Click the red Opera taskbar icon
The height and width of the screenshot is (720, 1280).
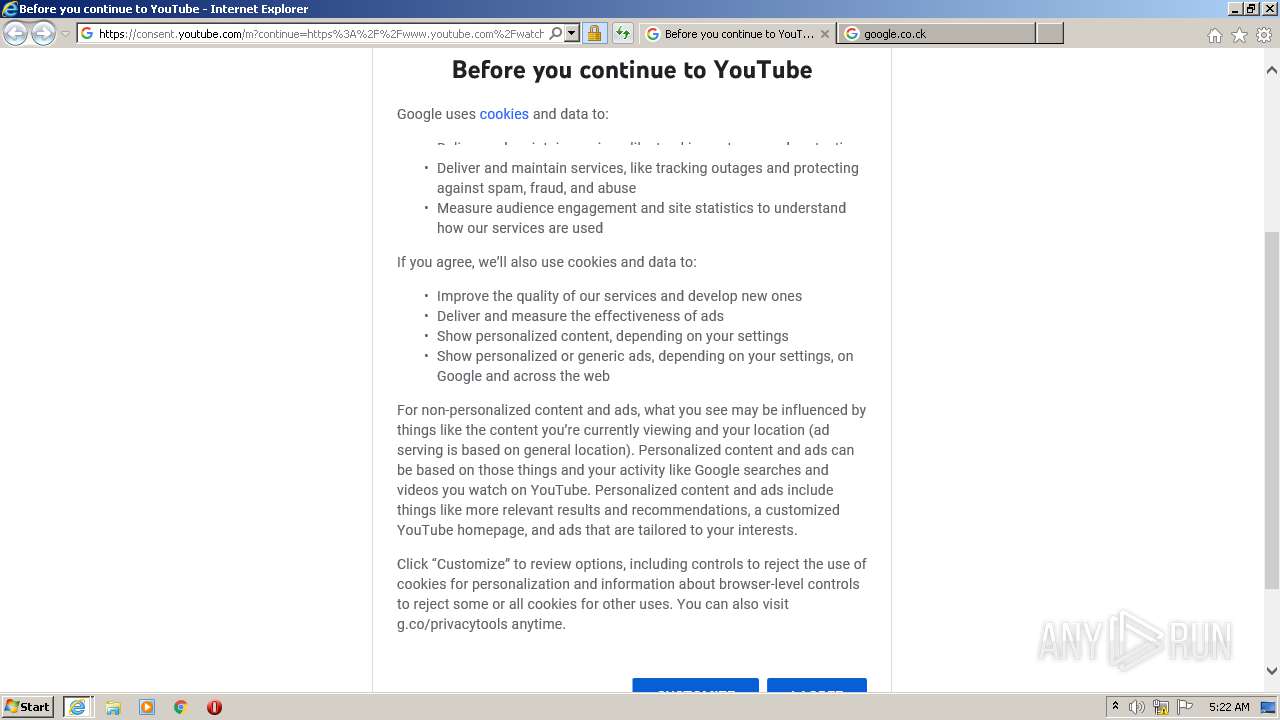(214, 707)
